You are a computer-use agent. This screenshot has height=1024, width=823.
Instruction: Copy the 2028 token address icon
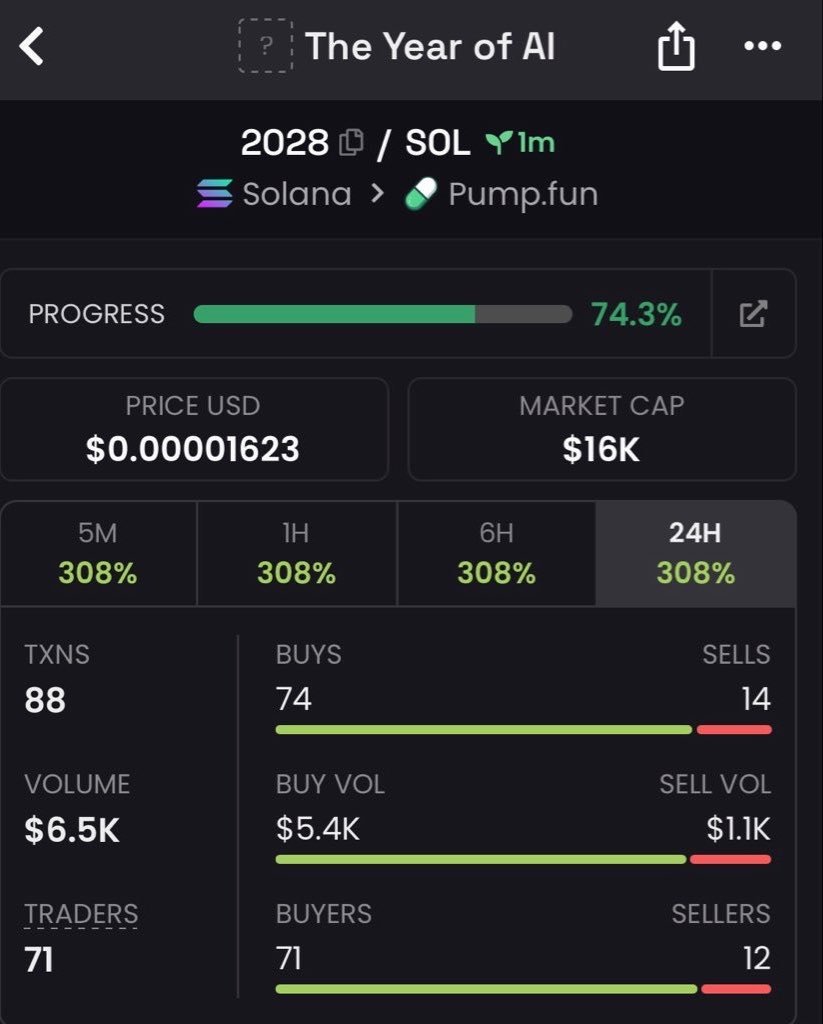[x=351, y=142]
